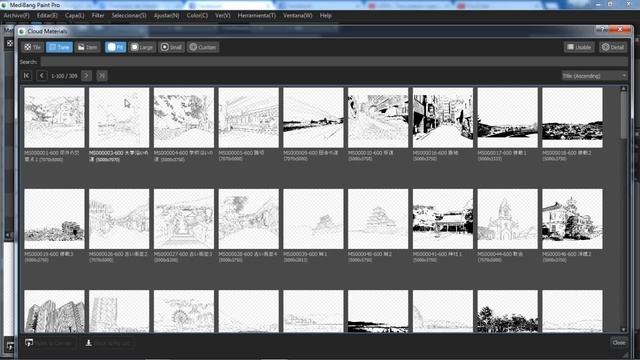Open the Ajustar(N) menu
The width and height of the screenshot is (640, 360).
tap(167, 16)
